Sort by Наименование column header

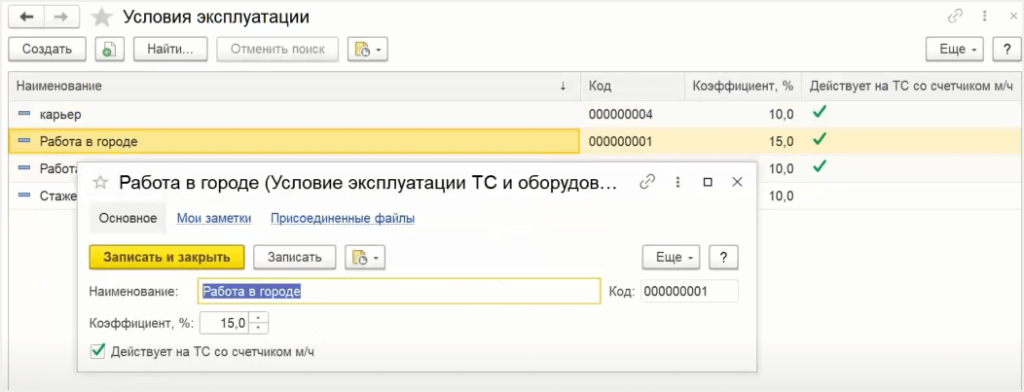coord(295,86)
